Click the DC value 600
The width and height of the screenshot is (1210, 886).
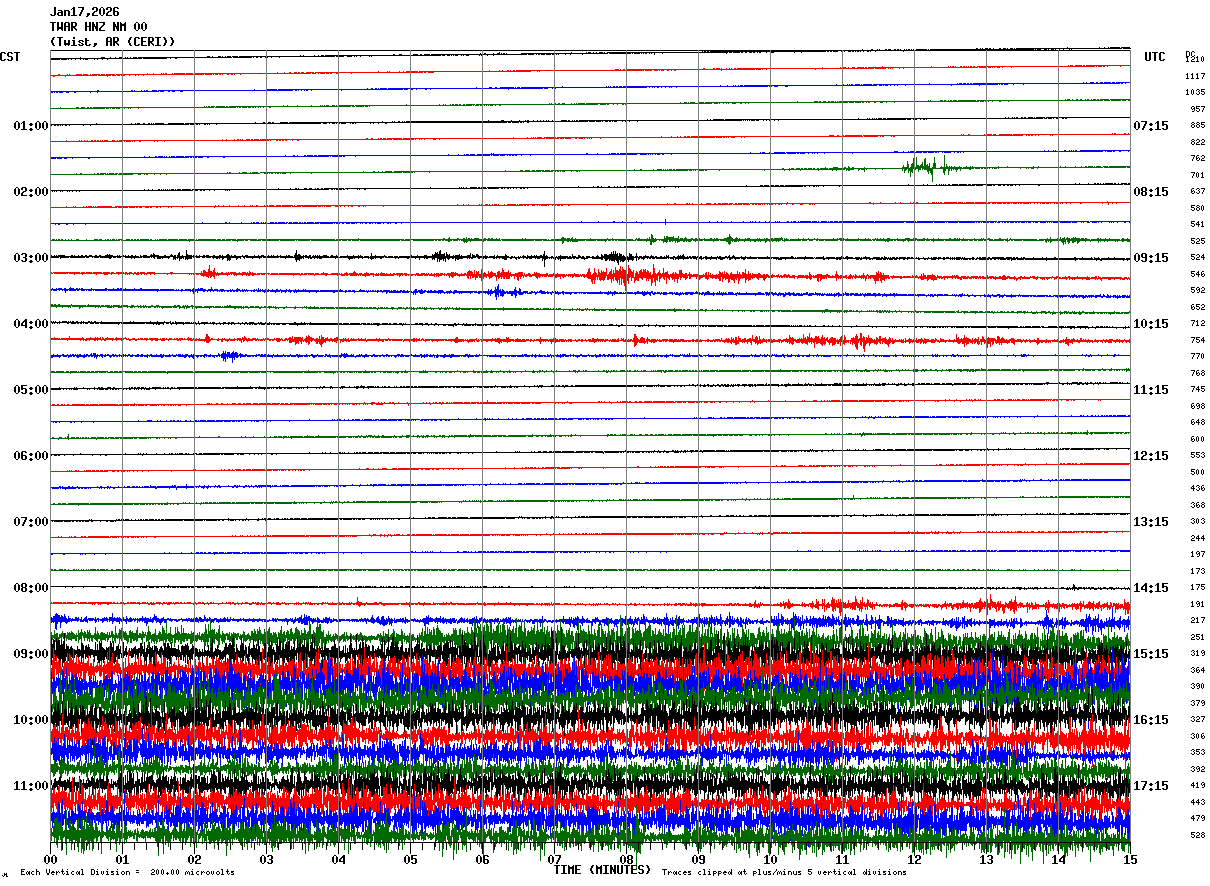pyautogui.click(x=1197, y=439)
